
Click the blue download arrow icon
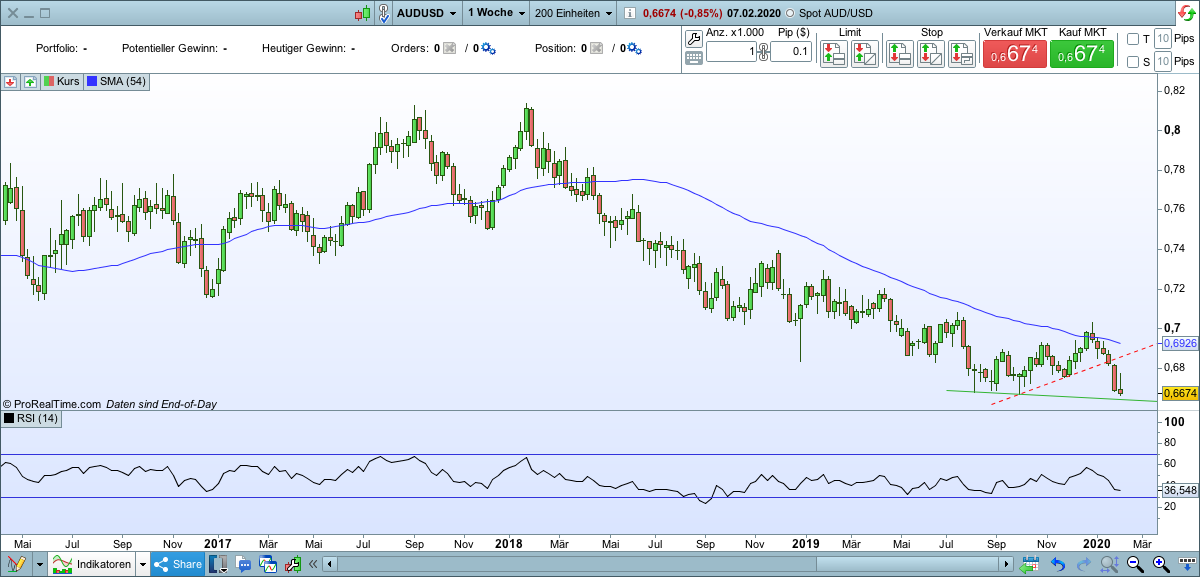tap(1186, 564)
